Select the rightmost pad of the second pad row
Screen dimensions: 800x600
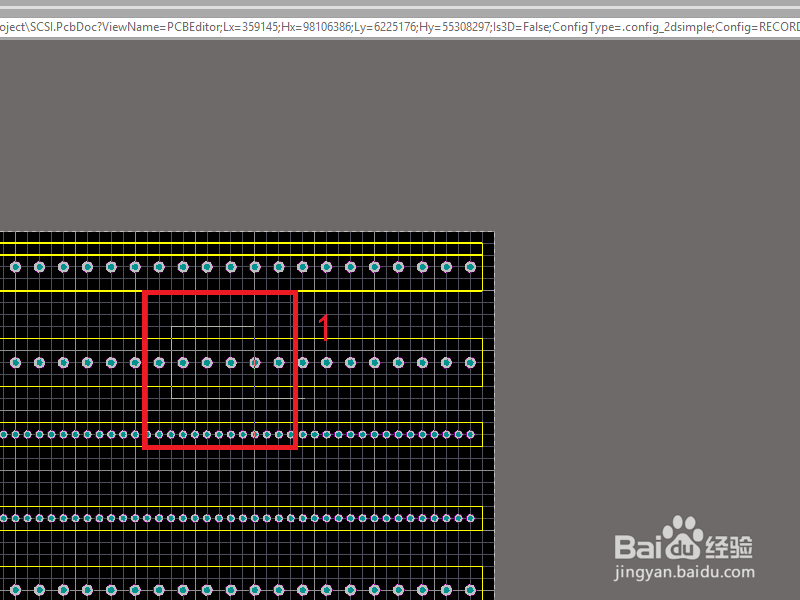(x=470, y=363)
